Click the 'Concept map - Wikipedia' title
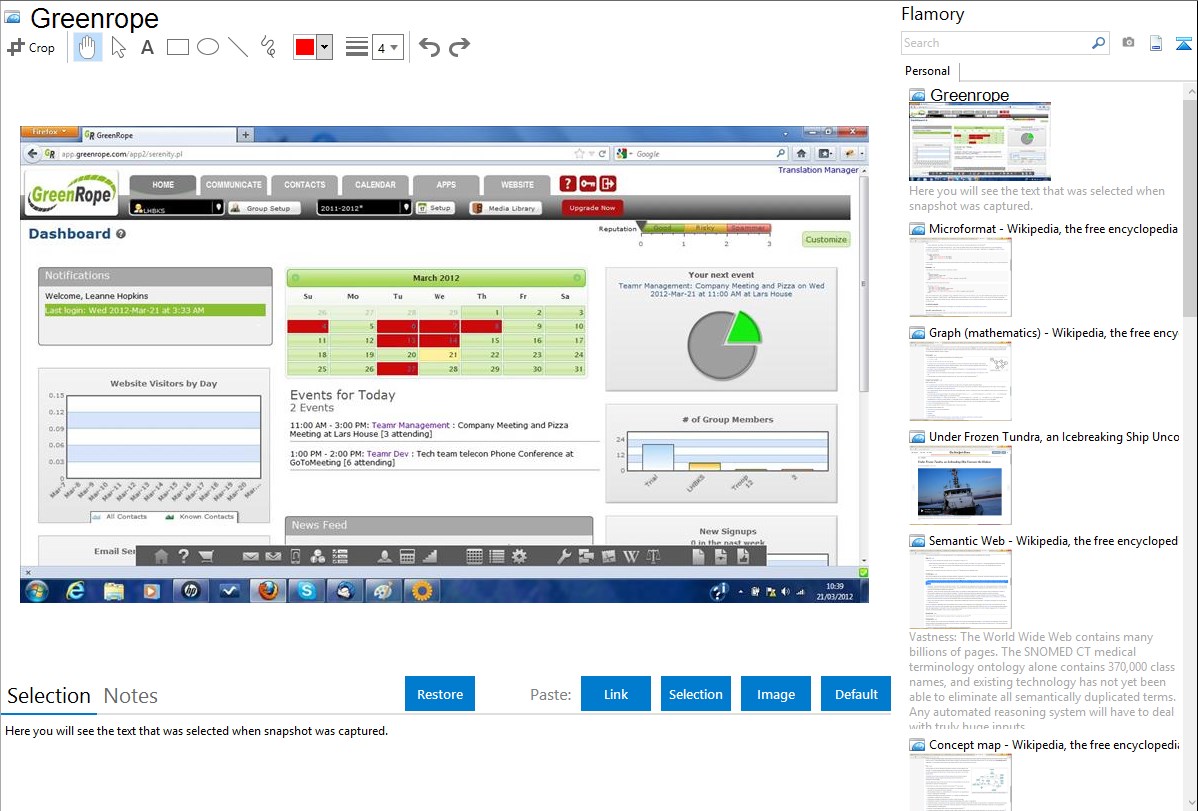This screenshot has width=1198, height=811. (1054, 744)
